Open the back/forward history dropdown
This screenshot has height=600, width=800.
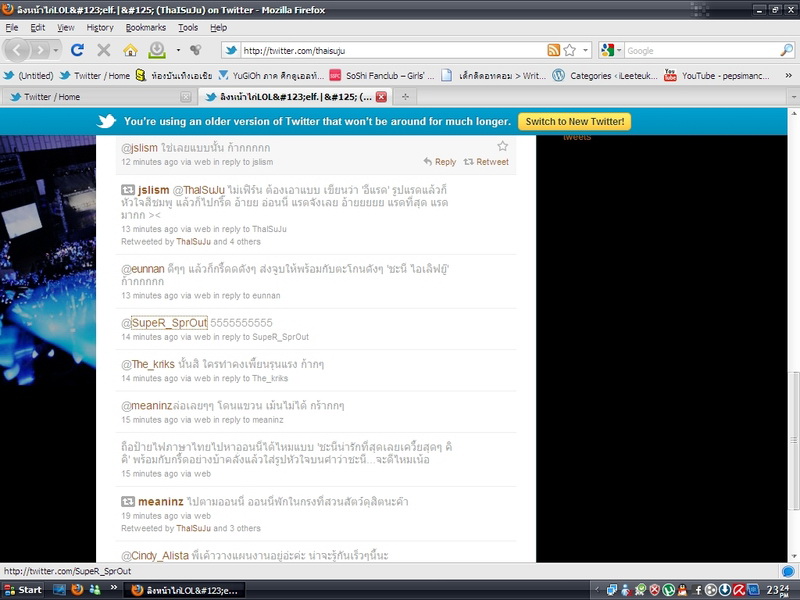[x=56, y=50]
